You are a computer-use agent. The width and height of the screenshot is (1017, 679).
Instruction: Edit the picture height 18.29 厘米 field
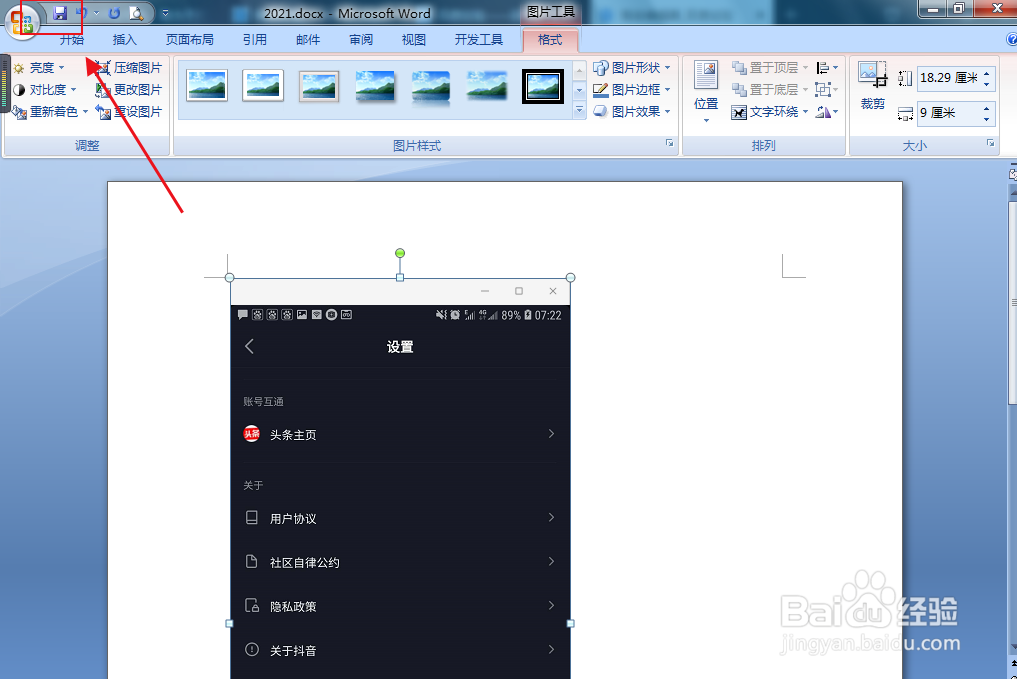point(948,78)
